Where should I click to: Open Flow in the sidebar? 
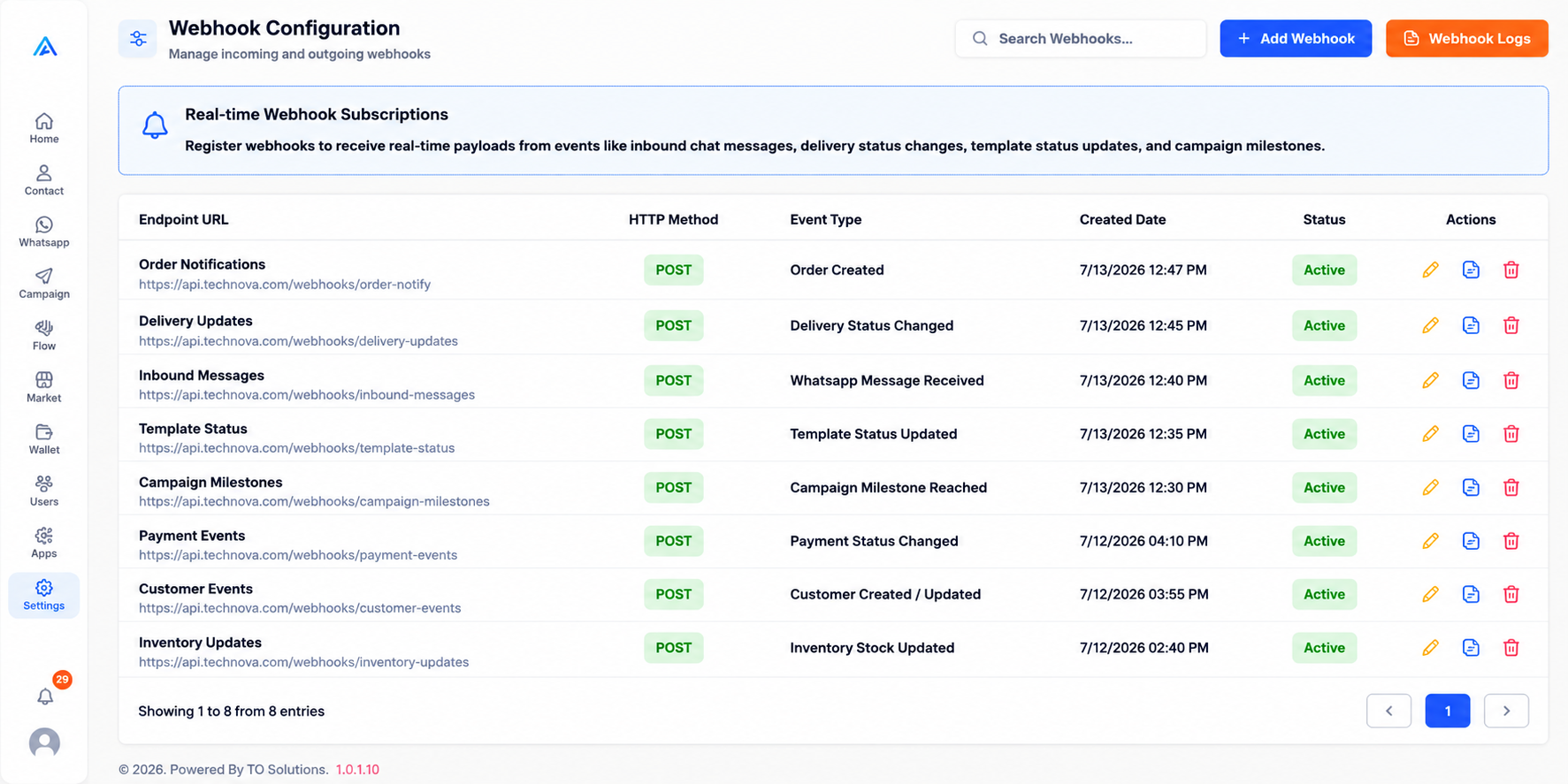(x=44, y=335)
